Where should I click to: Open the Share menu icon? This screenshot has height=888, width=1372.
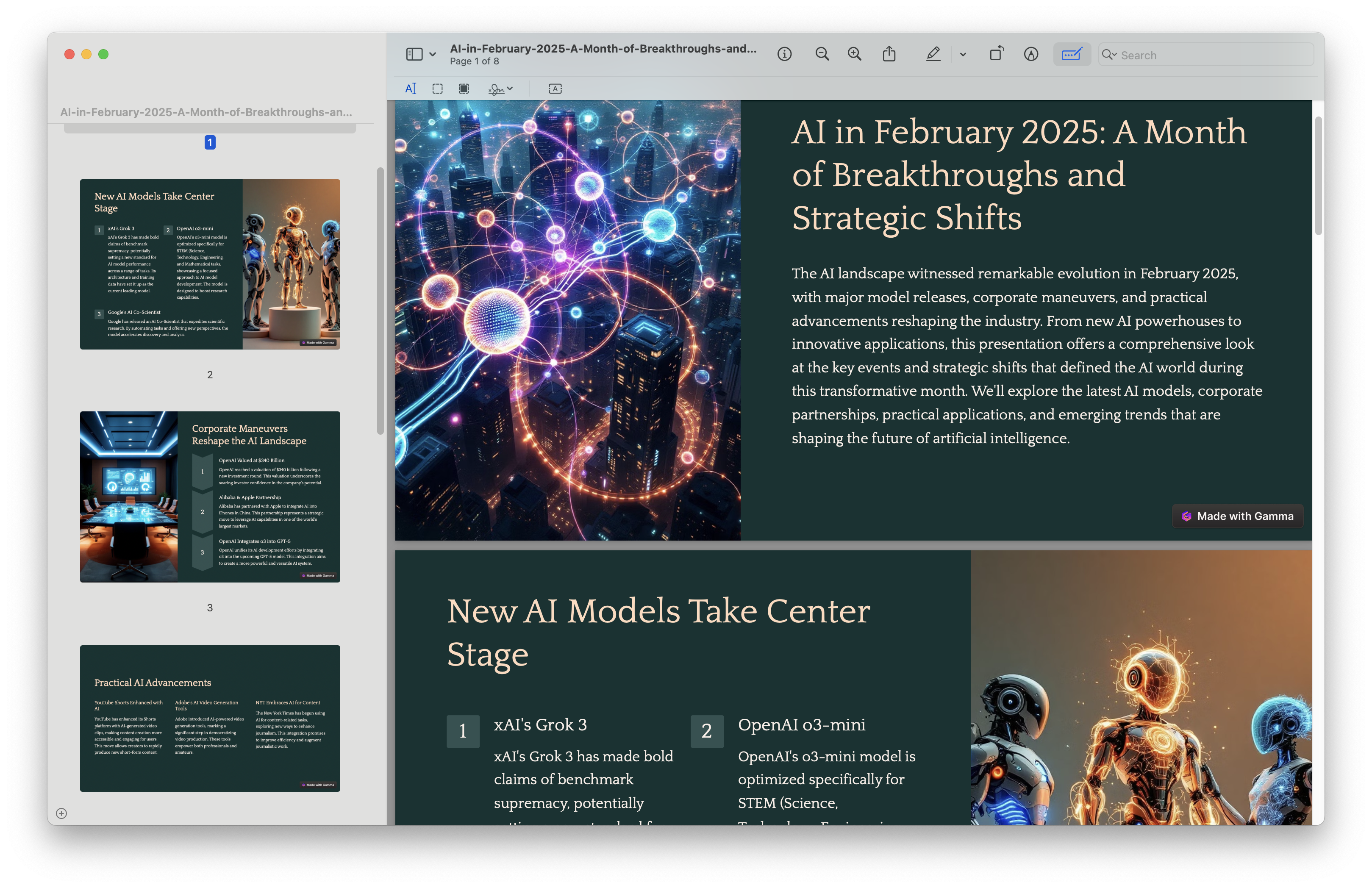(x=889, y=54)
